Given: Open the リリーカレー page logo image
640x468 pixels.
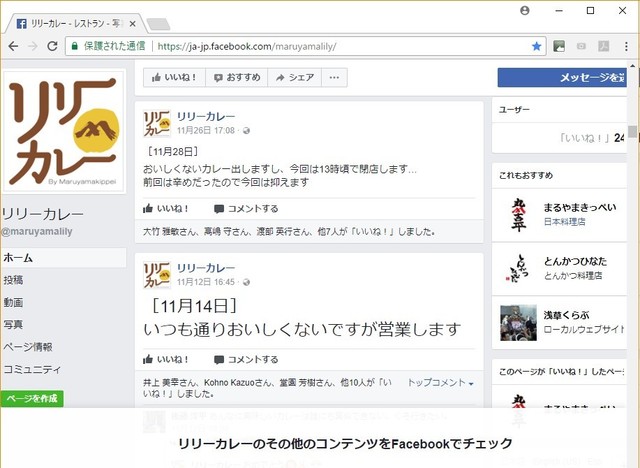Looking at the screenshot, I should [64, 133].
